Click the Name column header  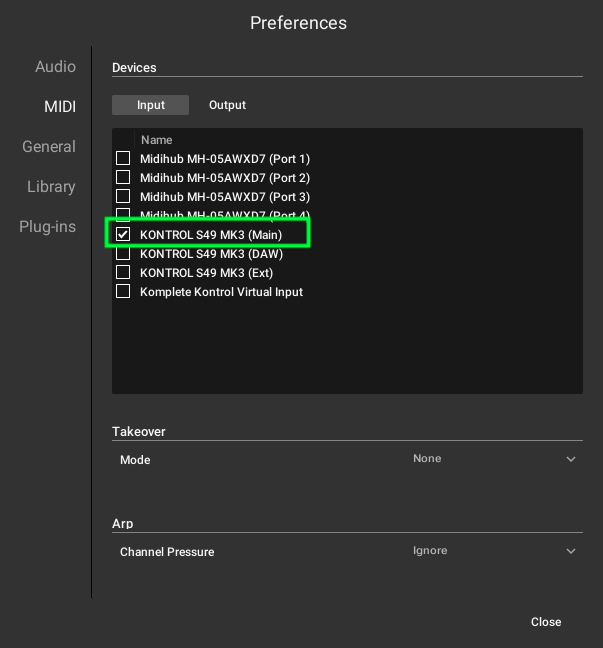click(x=156, y=140)
